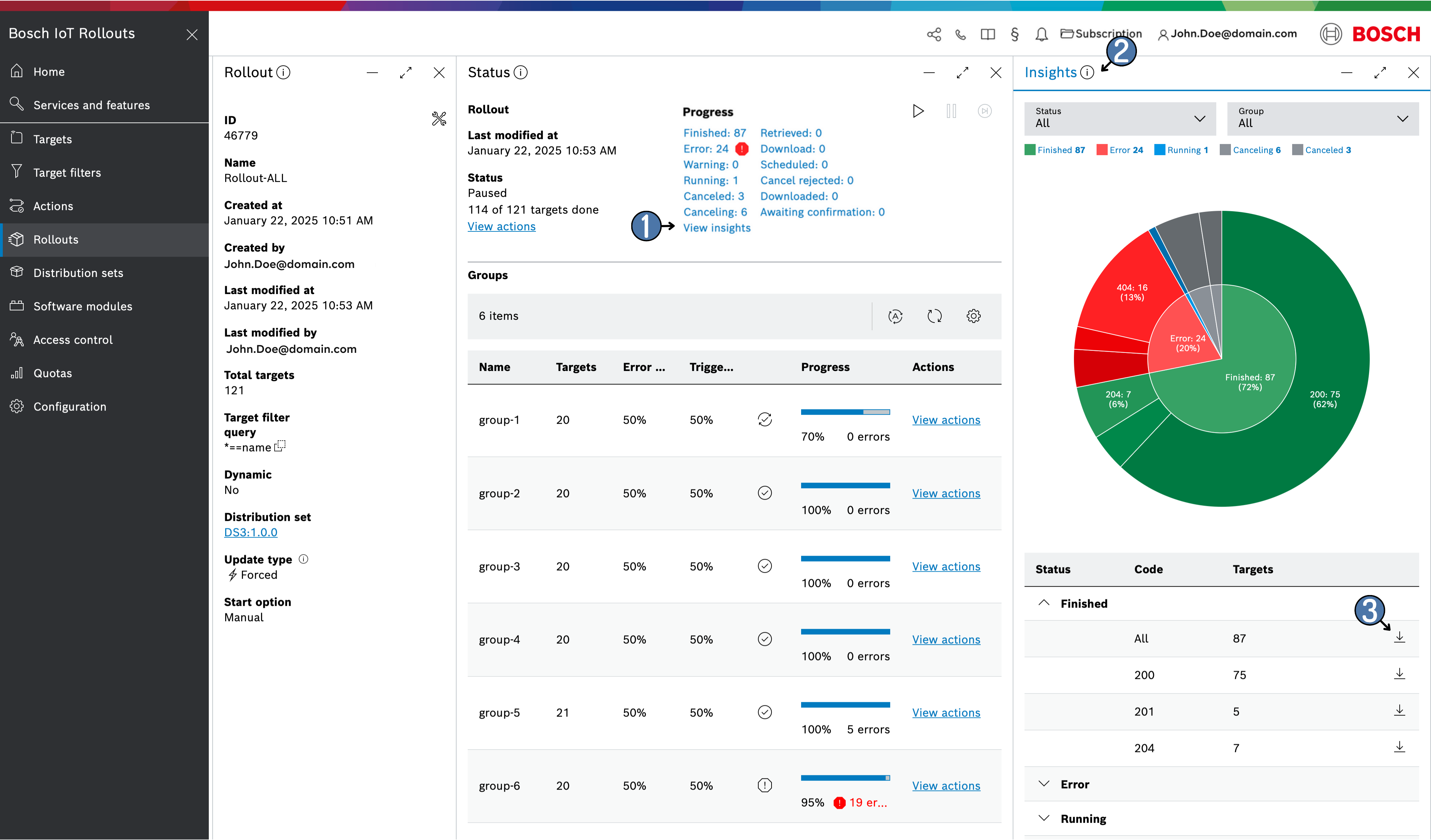Screen dimensions: 1431x840
Task: Copy the target filter query
Action: click(280, 446)
